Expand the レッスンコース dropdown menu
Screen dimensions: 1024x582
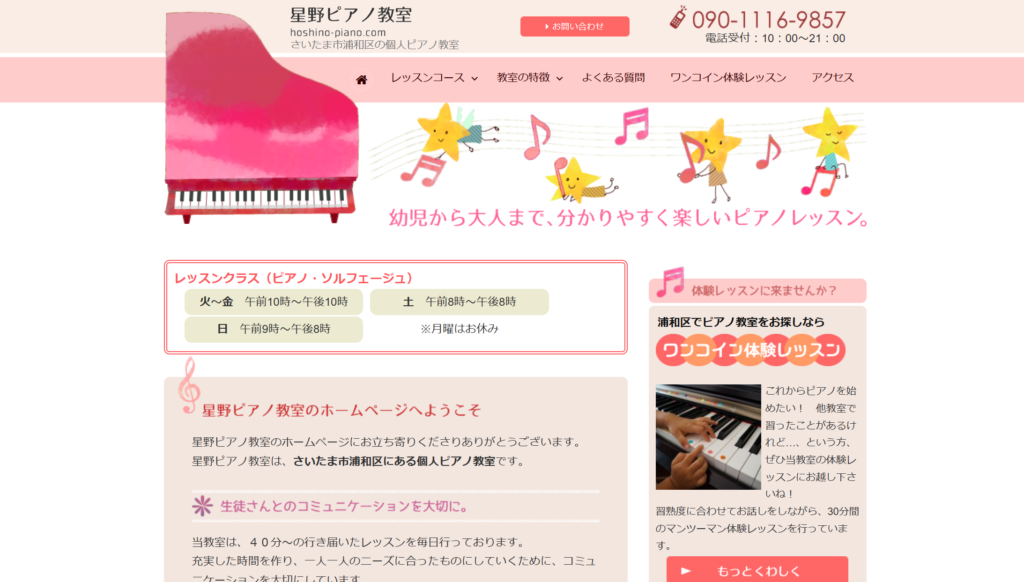(434, 78)
